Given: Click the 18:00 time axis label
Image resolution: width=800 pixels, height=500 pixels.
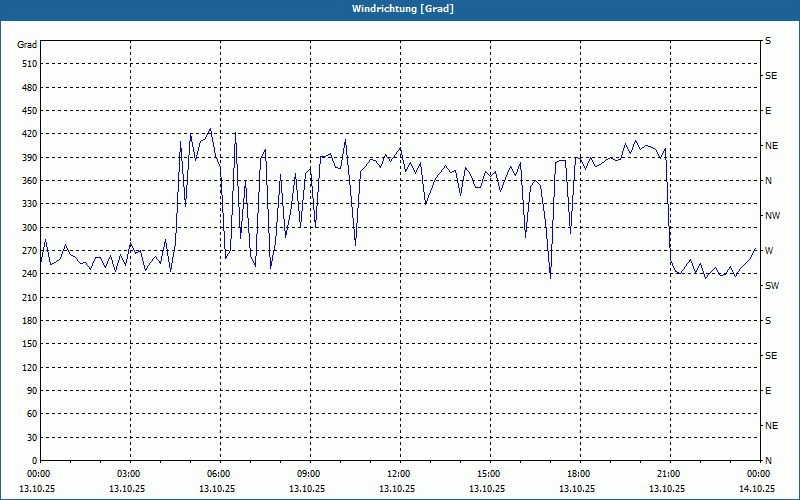Looking at the screenshot, I should click(580, 474).
